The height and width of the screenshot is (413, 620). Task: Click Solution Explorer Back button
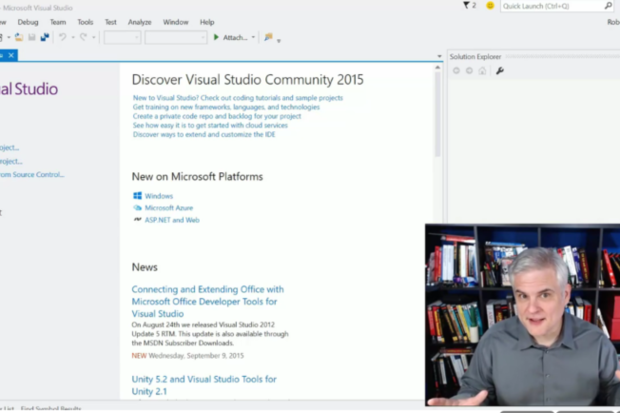456,71
